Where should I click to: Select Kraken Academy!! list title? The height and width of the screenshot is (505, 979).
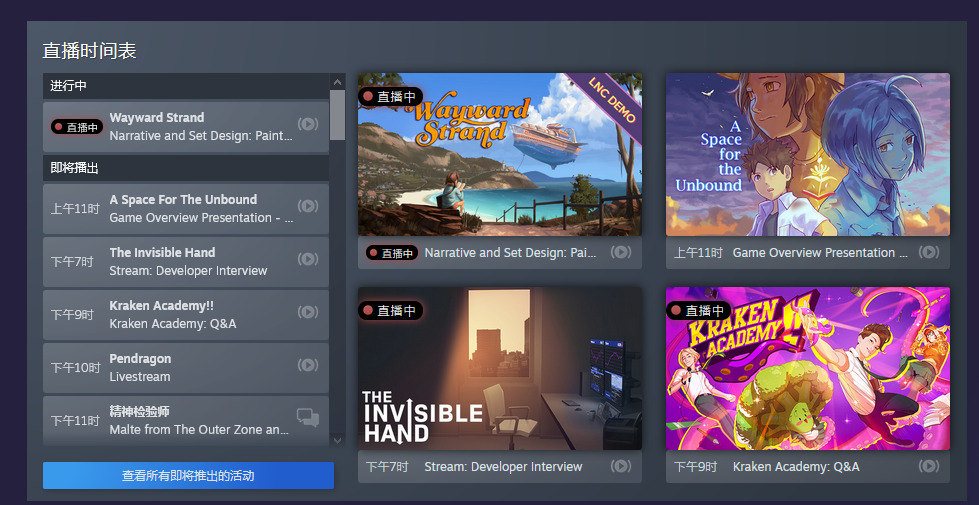click(162, 305)
